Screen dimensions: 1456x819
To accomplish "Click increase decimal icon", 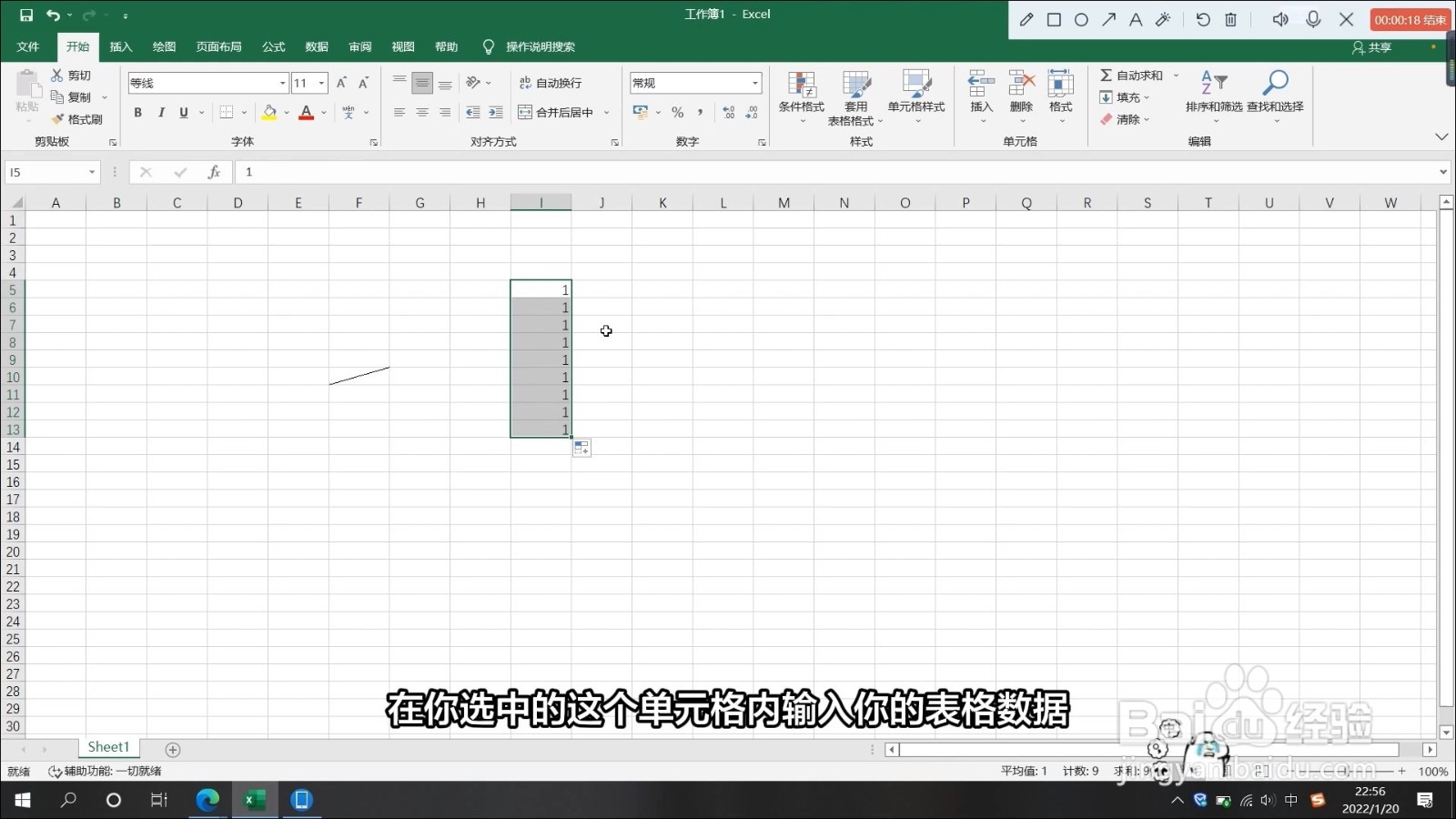I will click(729, 112).
